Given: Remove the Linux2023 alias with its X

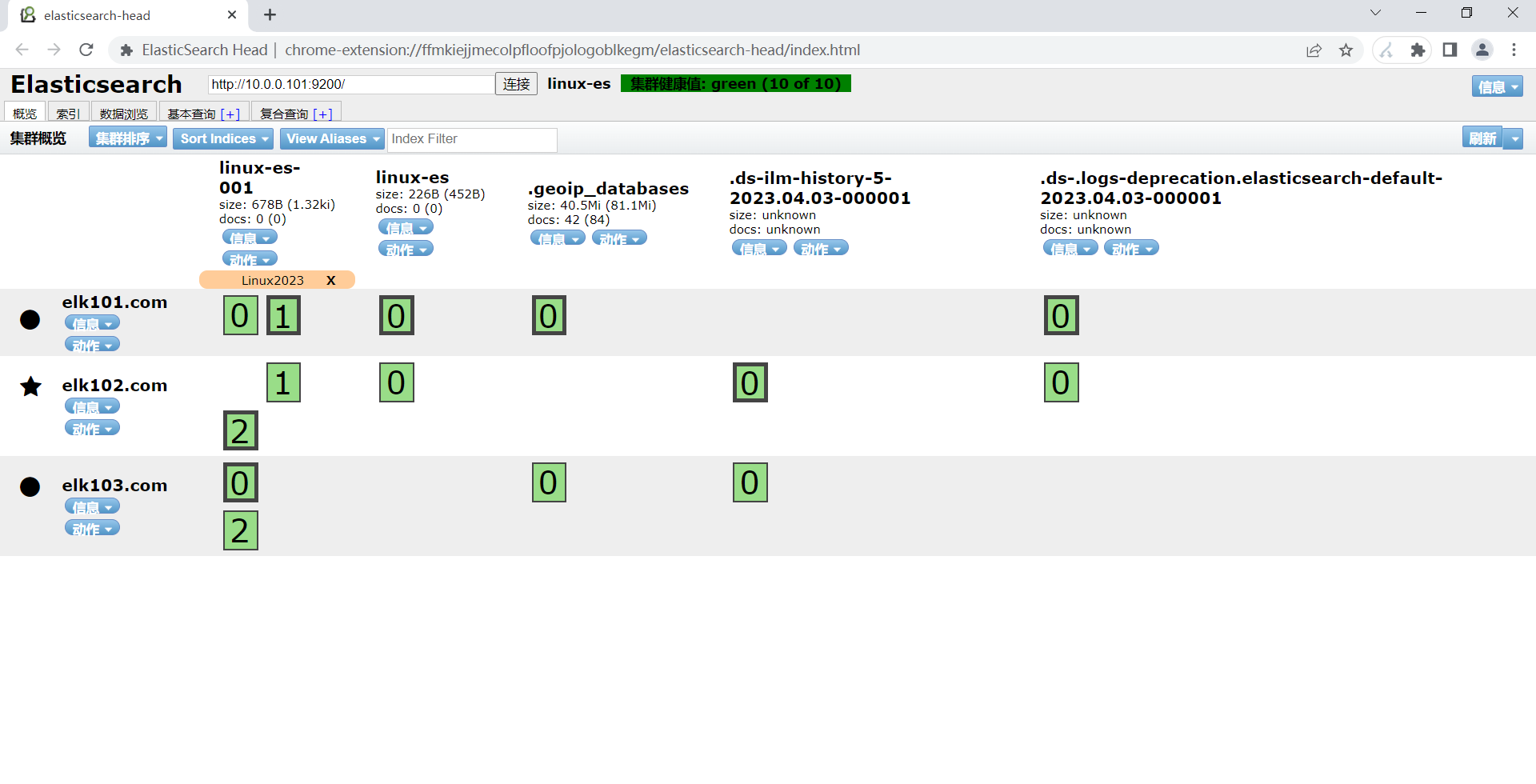Looking at the screenshot, I should click(x=330, y=280).
